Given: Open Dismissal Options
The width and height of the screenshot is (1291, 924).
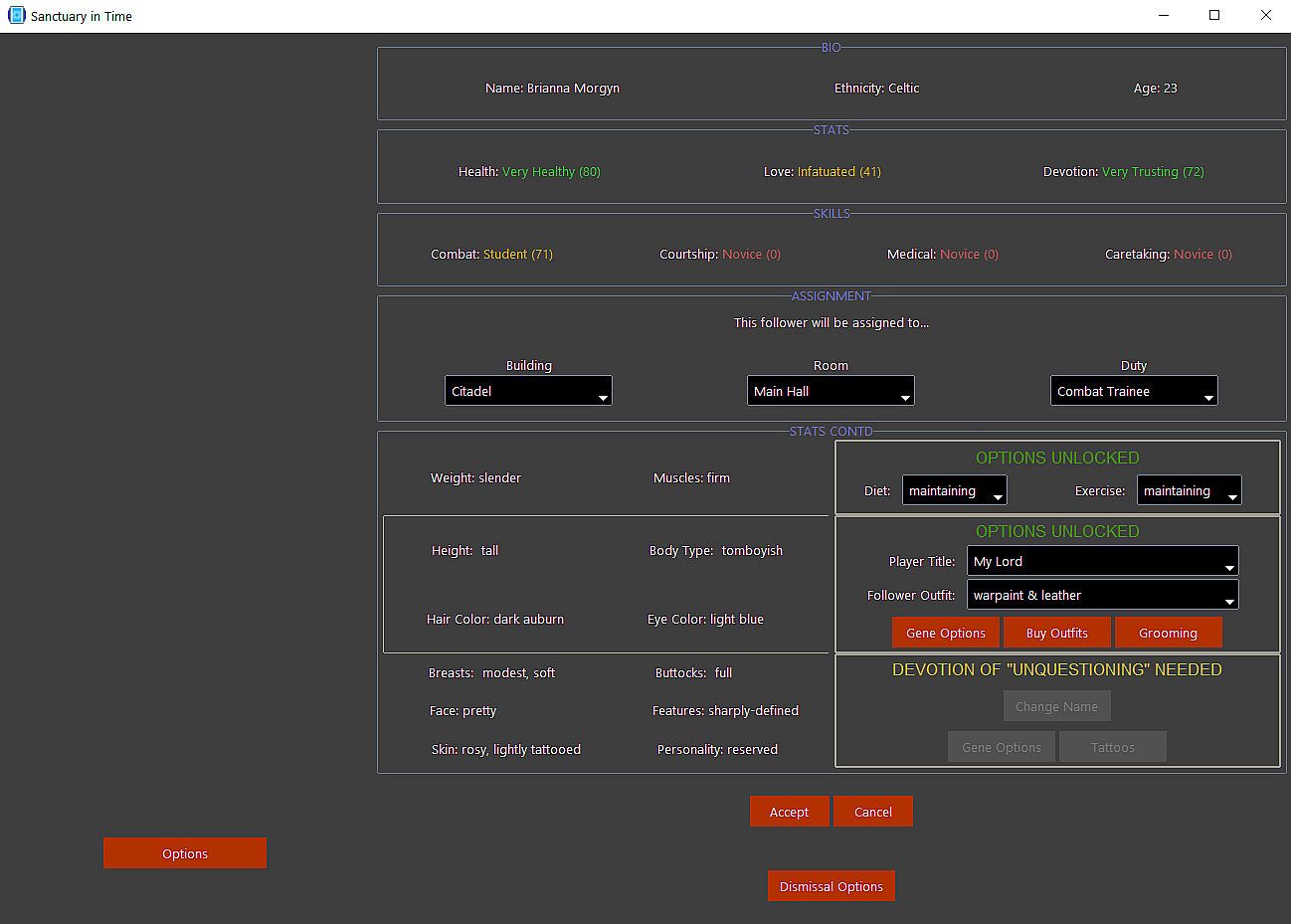Looking at the screenshot, I should (830, 886).
